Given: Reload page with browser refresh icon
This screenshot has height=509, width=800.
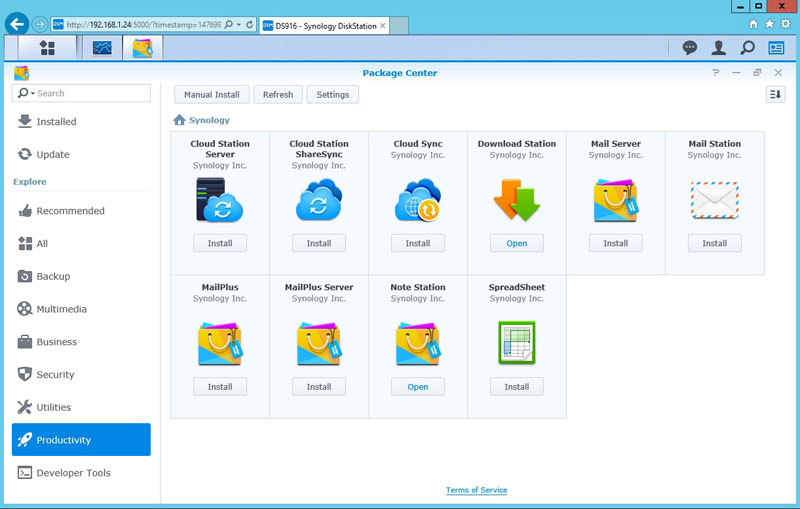Looking at the screenshot, I should tap(249, 24).
